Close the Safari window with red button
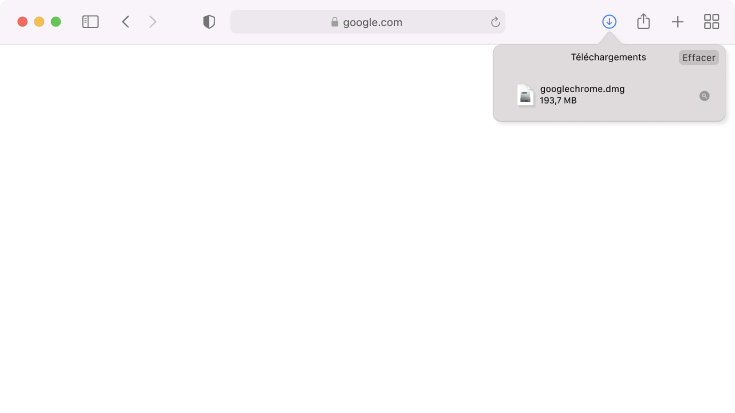Viewport: 735px width, 413px height. click(x=22, y=22)
